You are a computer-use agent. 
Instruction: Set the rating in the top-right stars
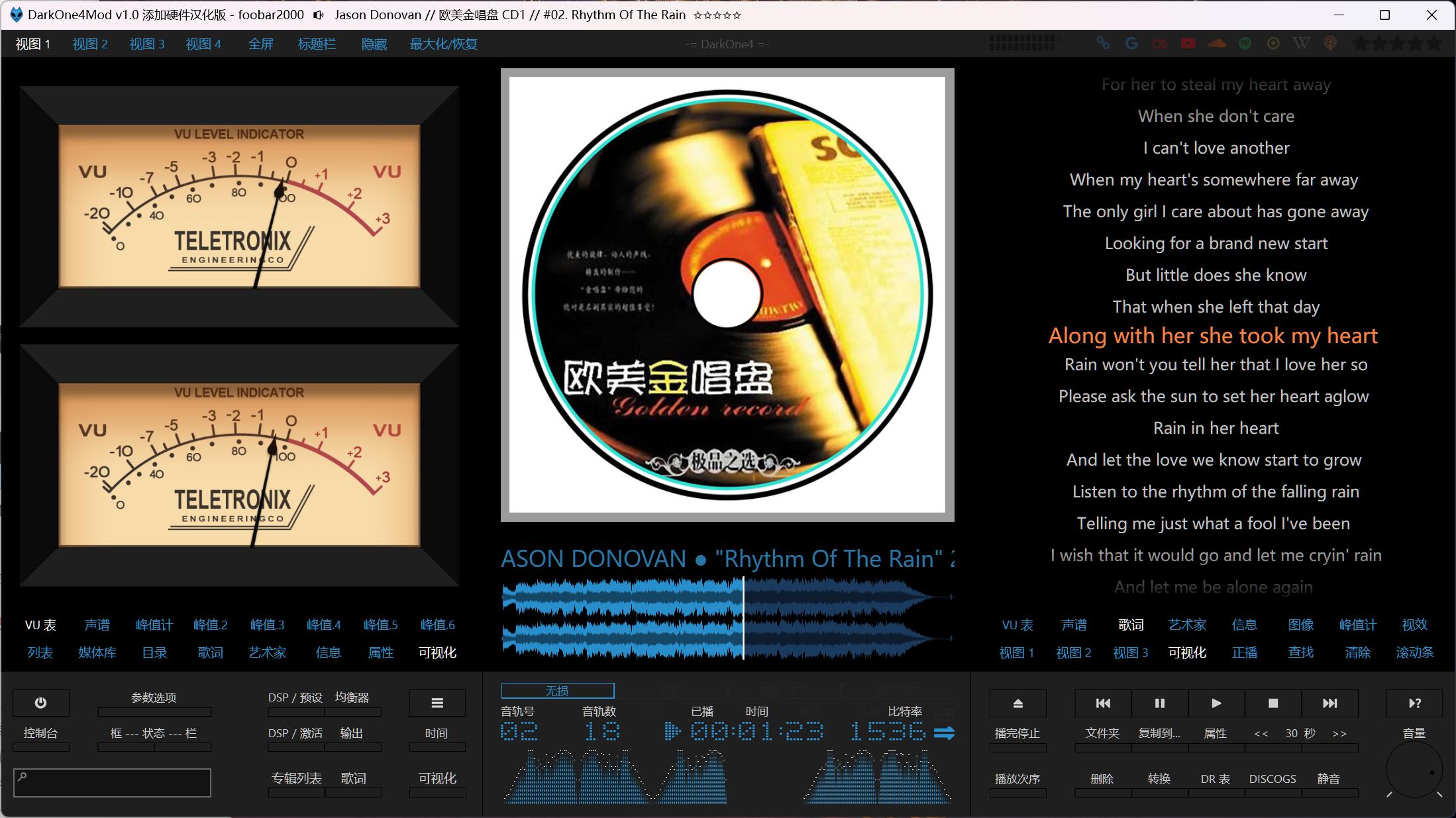[x=1397, y=44]
